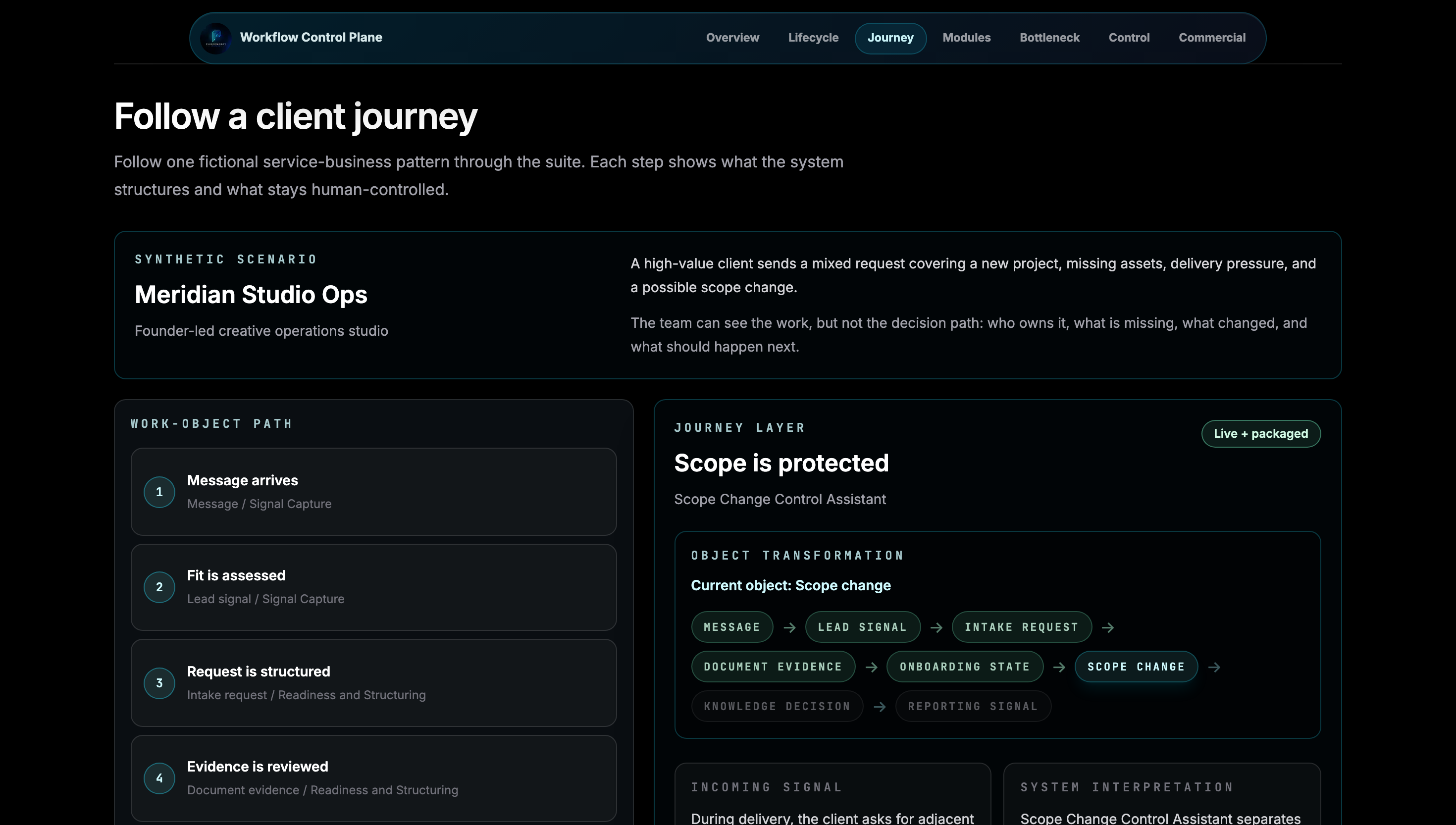Screen dimensions: 1456x825
Task: Open the Control tab
Action: (1129, 38)
